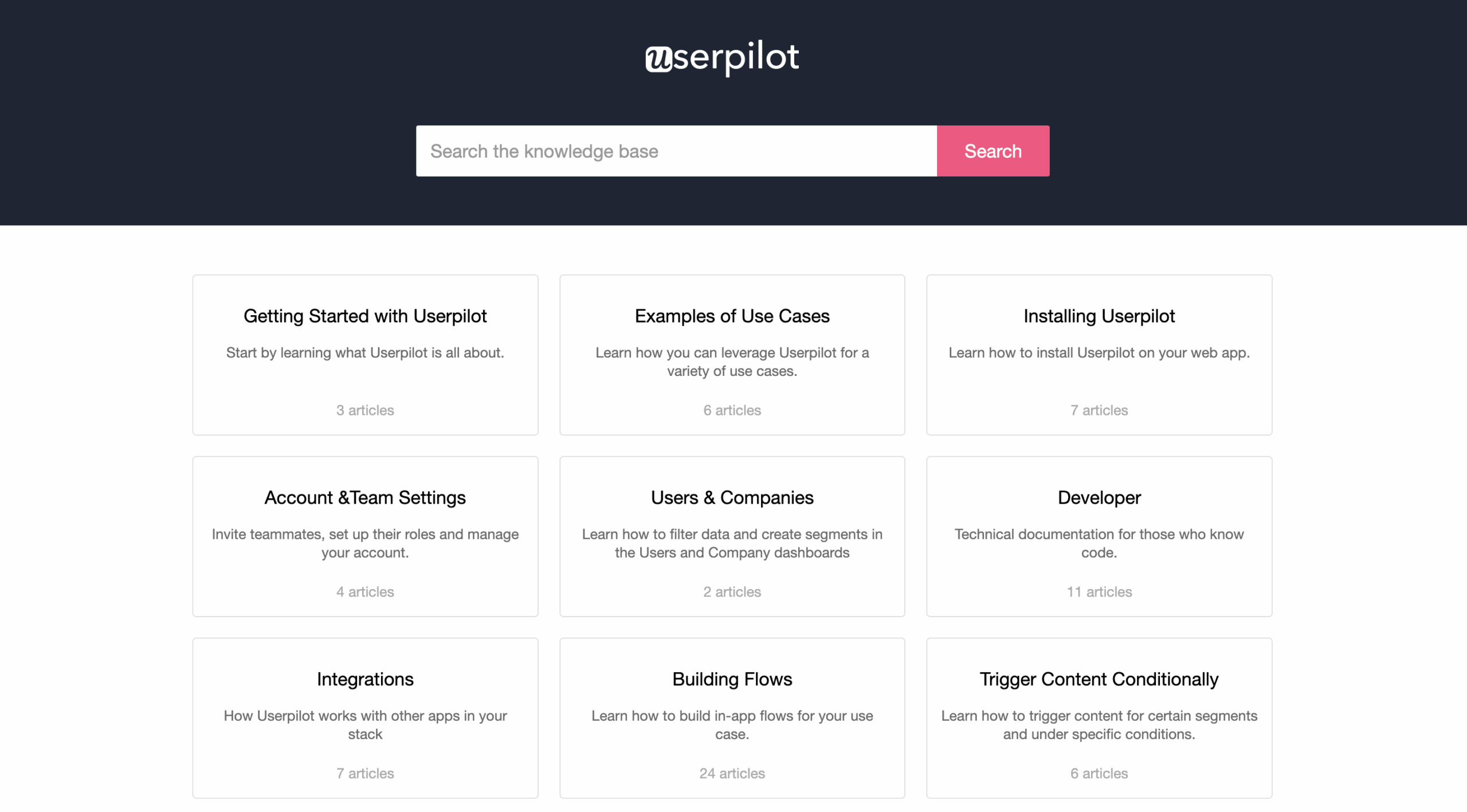Open the Getting Started with Userpilot category
This screenshot has width=1467, height=812.
(365, 316)
